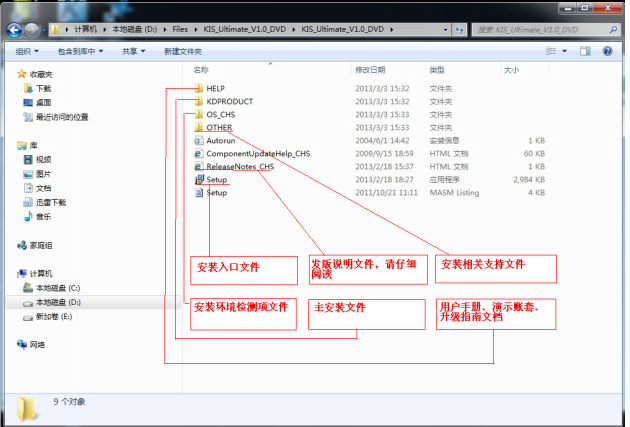Open the 共享 menu
The height and width of the screenshot is (427, 630).
133,51
